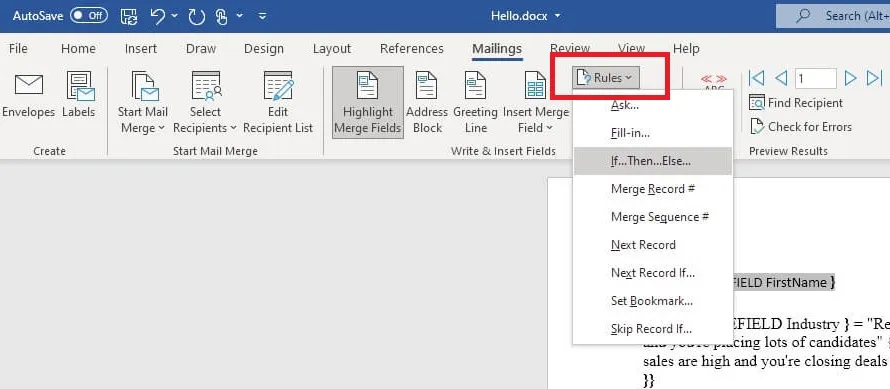890x389 pixels.
Task: Open Customize Quick Access Toolbar dropdown
Action: coord(262,16)
